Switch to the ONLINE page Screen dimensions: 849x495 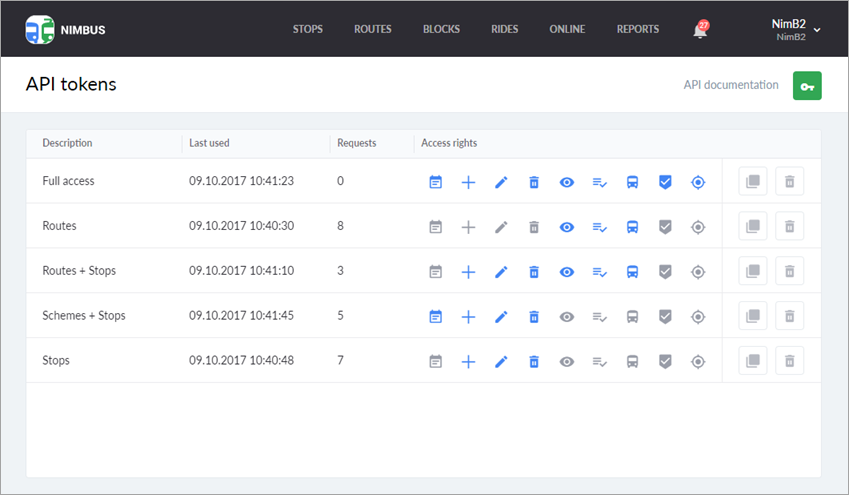567,29
